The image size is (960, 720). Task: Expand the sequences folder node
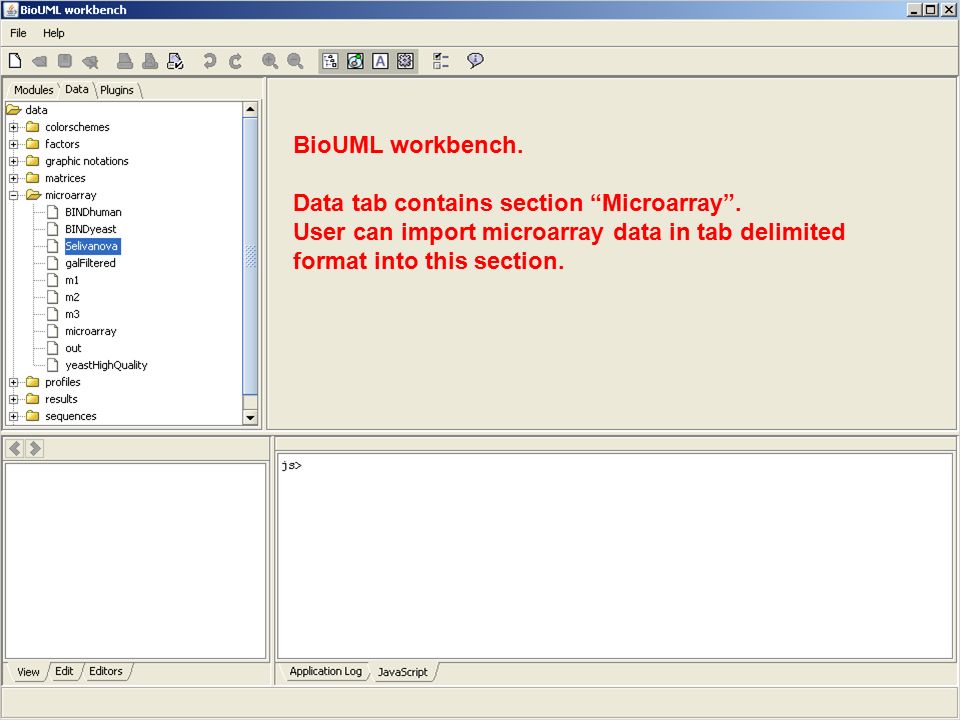point(13,417)
